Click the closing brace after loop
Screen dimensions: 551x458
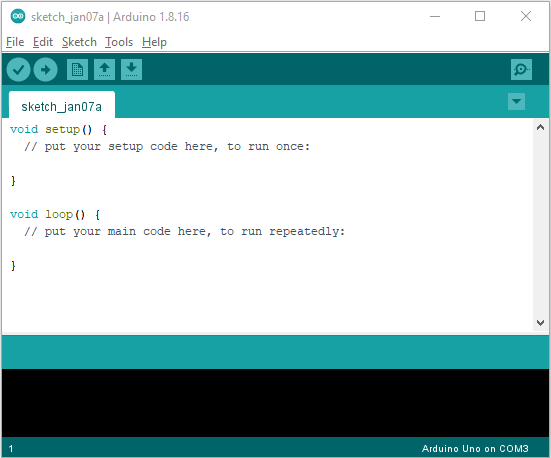tap(13, 266)
